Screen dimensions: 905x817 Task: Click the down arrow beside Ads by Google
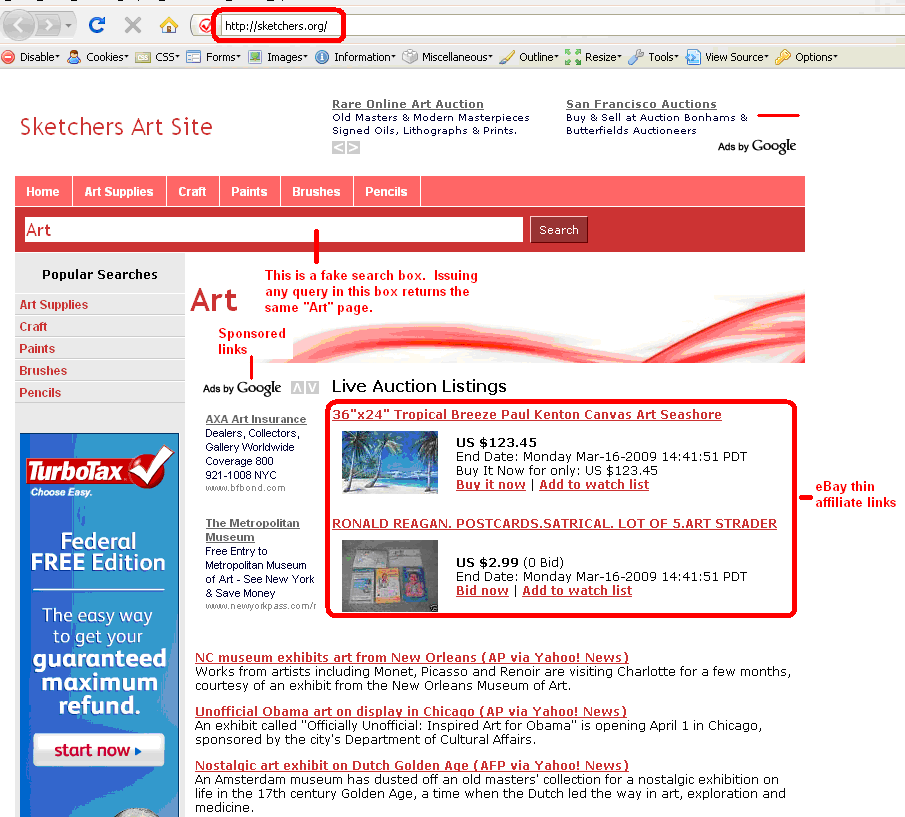coord(312,388)
